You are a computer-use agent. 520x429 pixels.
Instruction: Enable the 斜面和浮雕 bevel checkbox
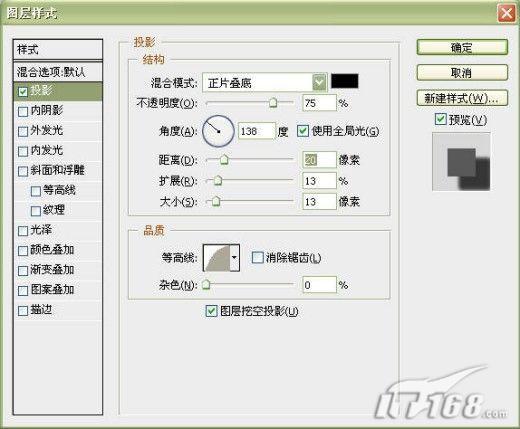tap(23, 171)
